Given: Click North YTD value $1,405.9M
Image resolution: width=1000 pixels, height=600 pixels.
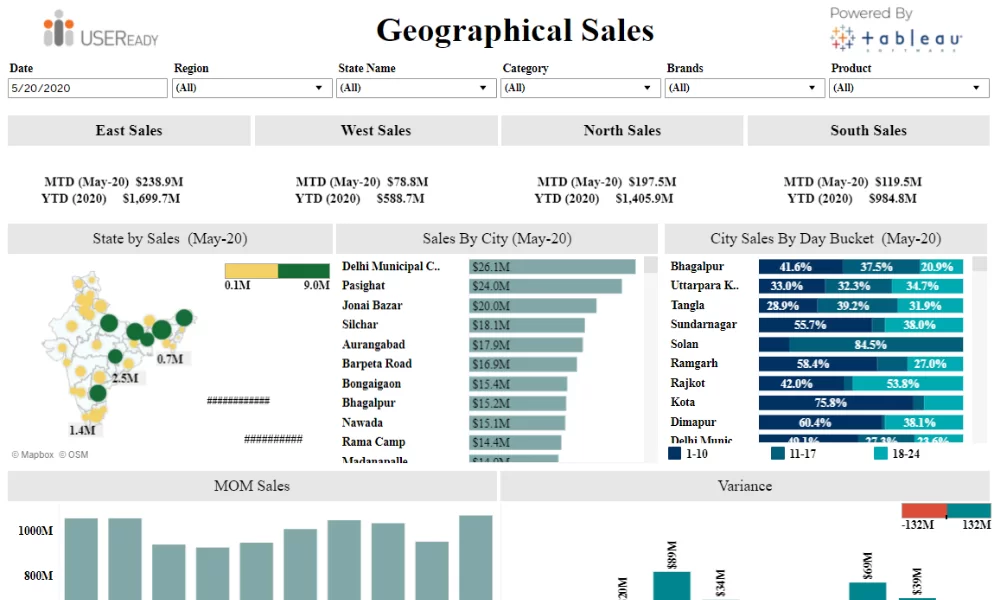Looking at the screenshot, I should click(644, 198).
